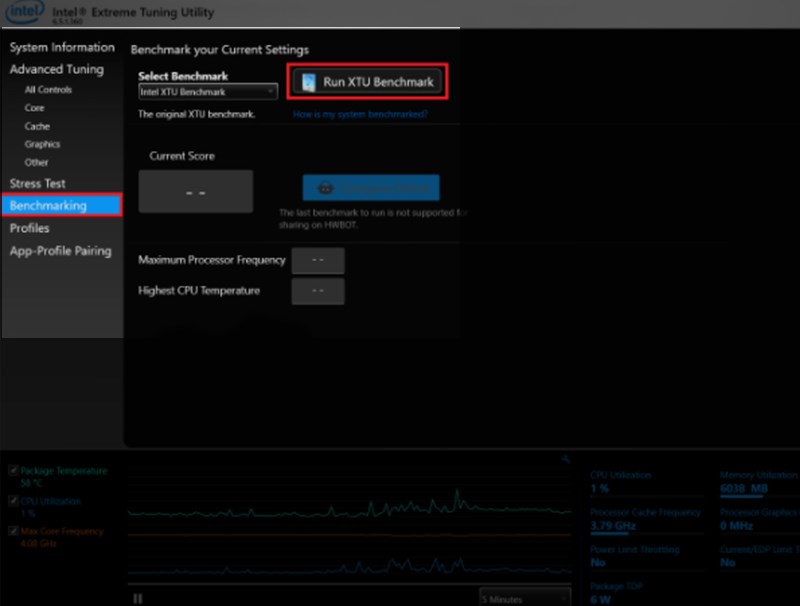This screenshot has height=606, width=800.
Task: Disable the Max Core Frequency graph checkbox
Action: click(x=13, y=531)
